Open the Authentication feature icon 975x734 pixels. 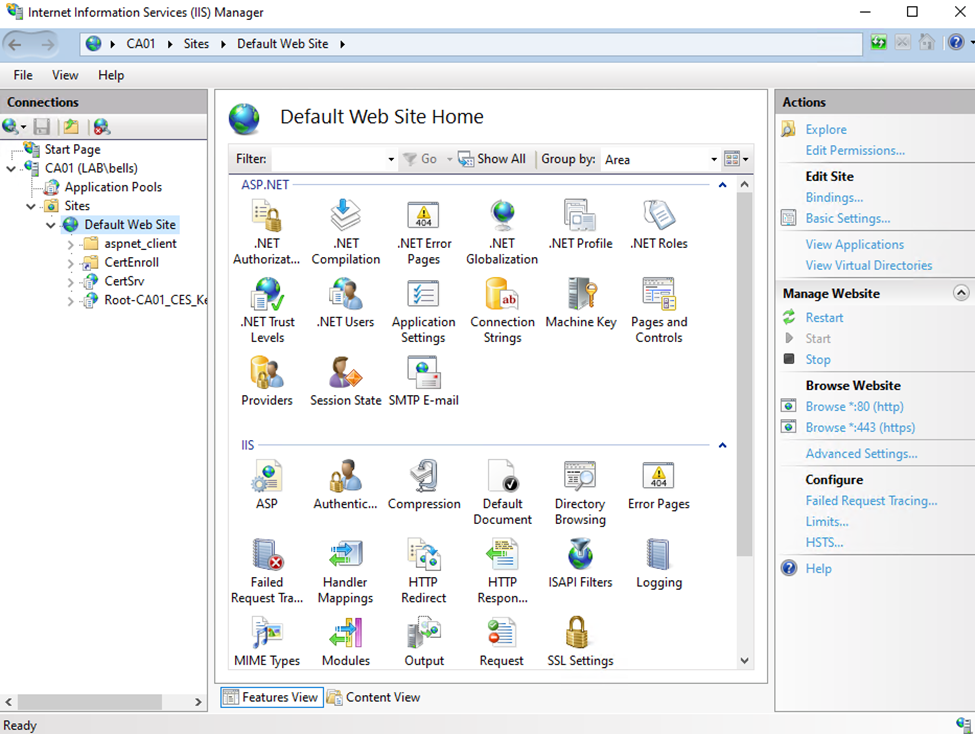click(x=345, y=485)
